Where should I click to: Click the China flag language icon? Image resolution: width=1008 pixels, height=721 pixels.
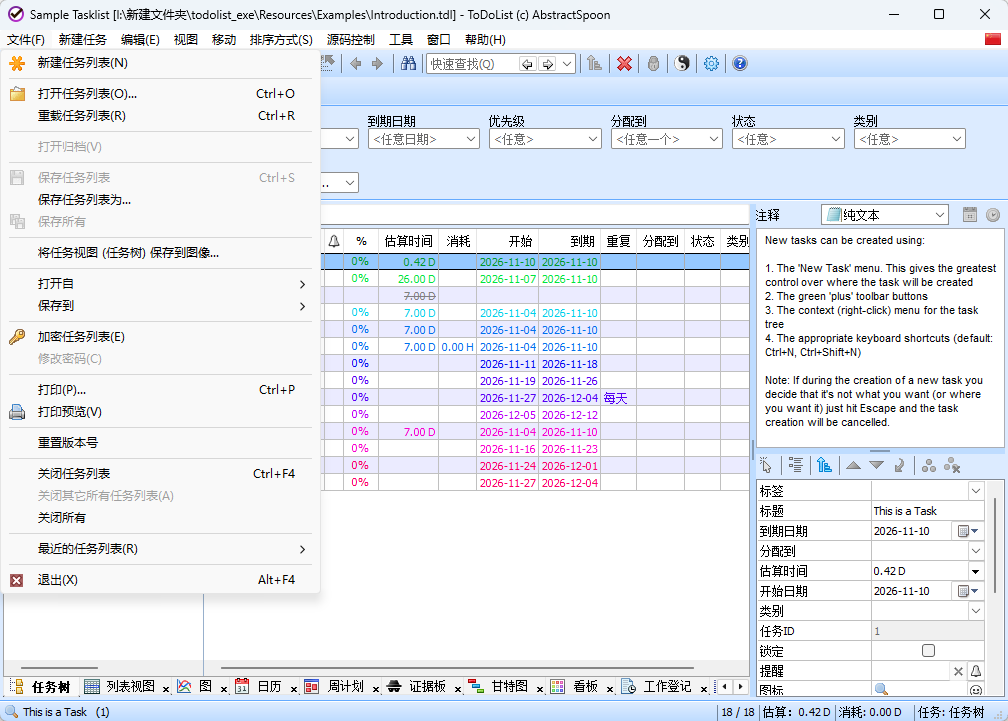(993, 39)
